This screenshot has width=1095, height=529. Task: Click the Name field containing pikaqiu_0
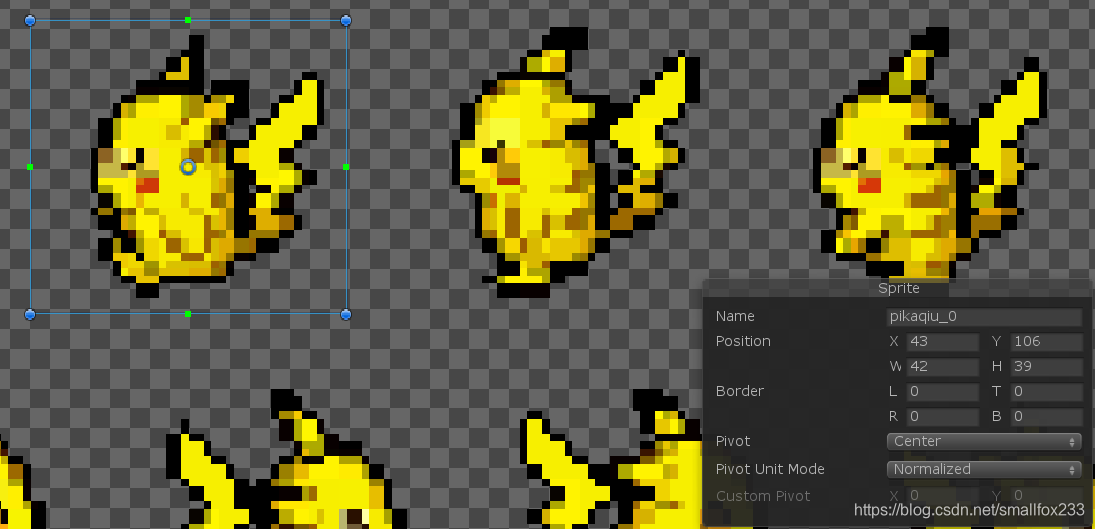985,317
